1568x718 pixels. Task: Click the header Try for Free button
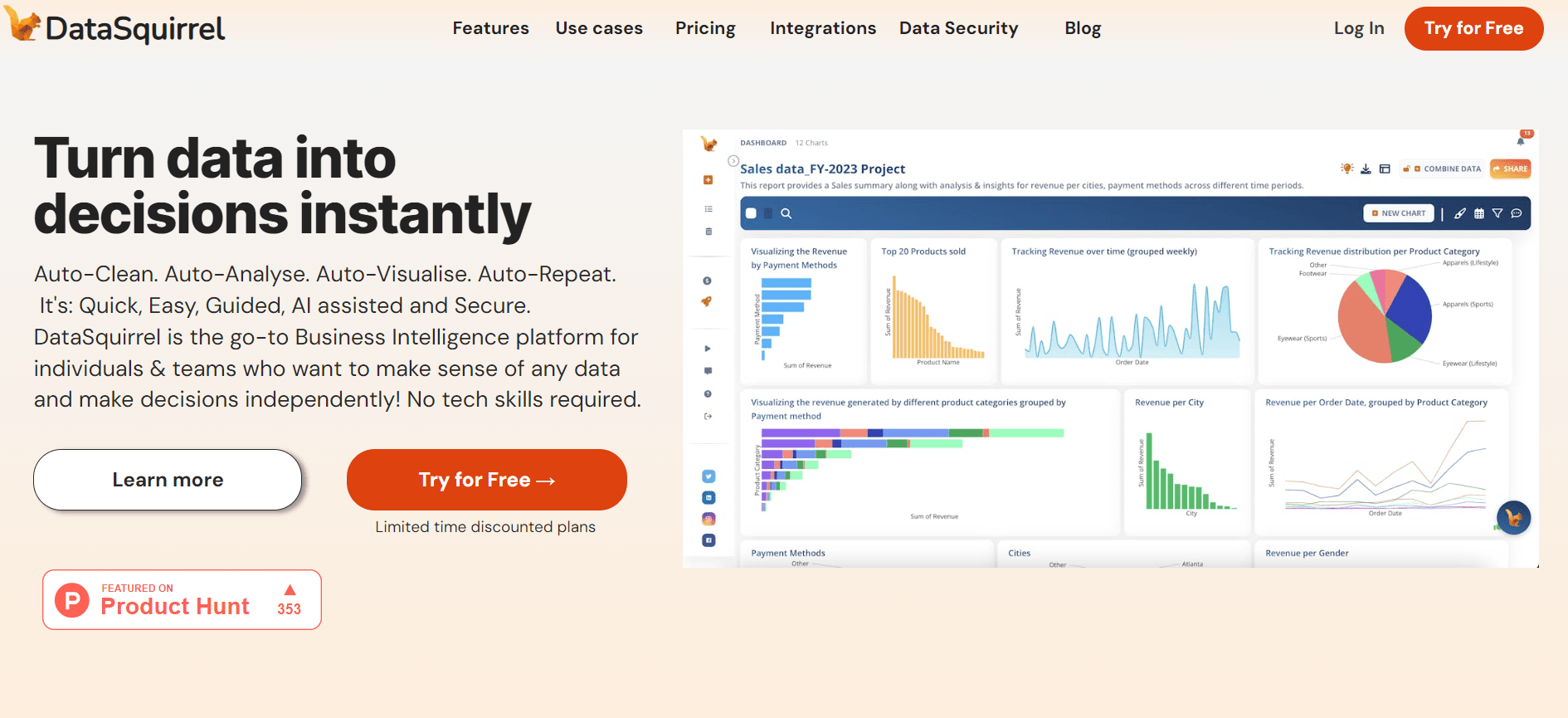(x=1473, y=28)
